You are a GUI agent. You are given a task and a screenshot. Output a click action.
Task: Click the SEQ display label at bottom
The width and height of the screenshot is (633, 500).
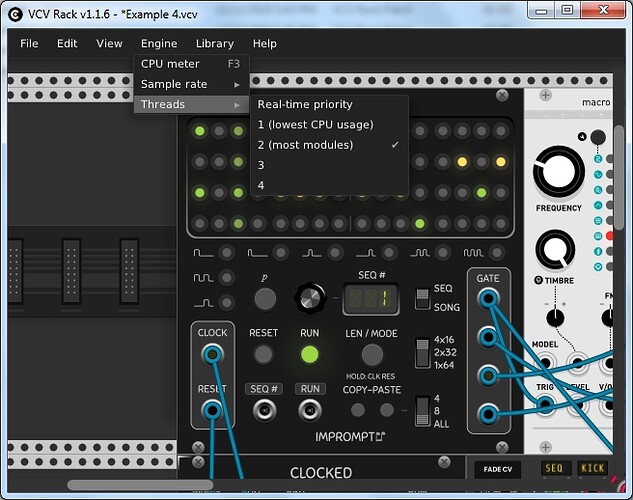tap(556, 468)
